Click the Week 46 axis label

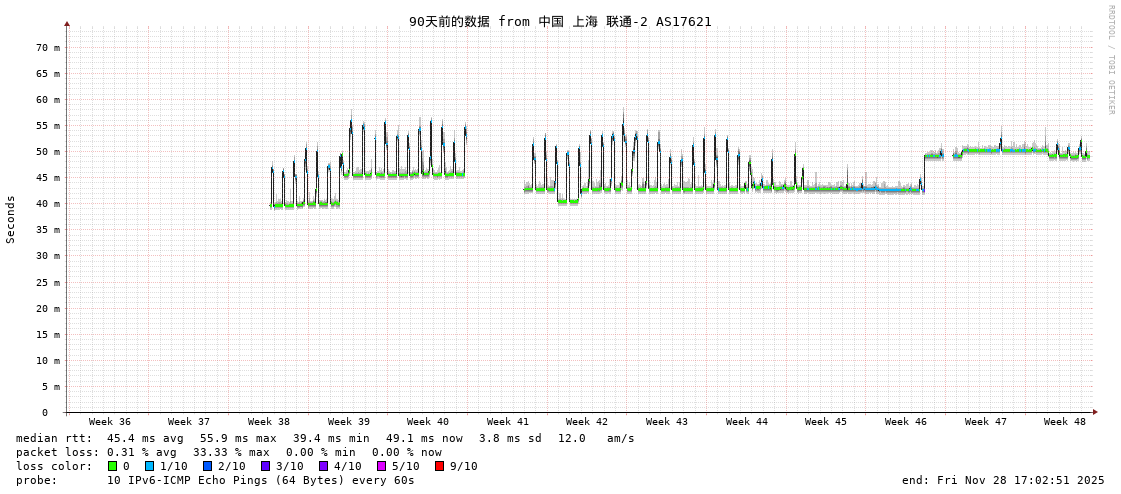click(x=906, y=422)
